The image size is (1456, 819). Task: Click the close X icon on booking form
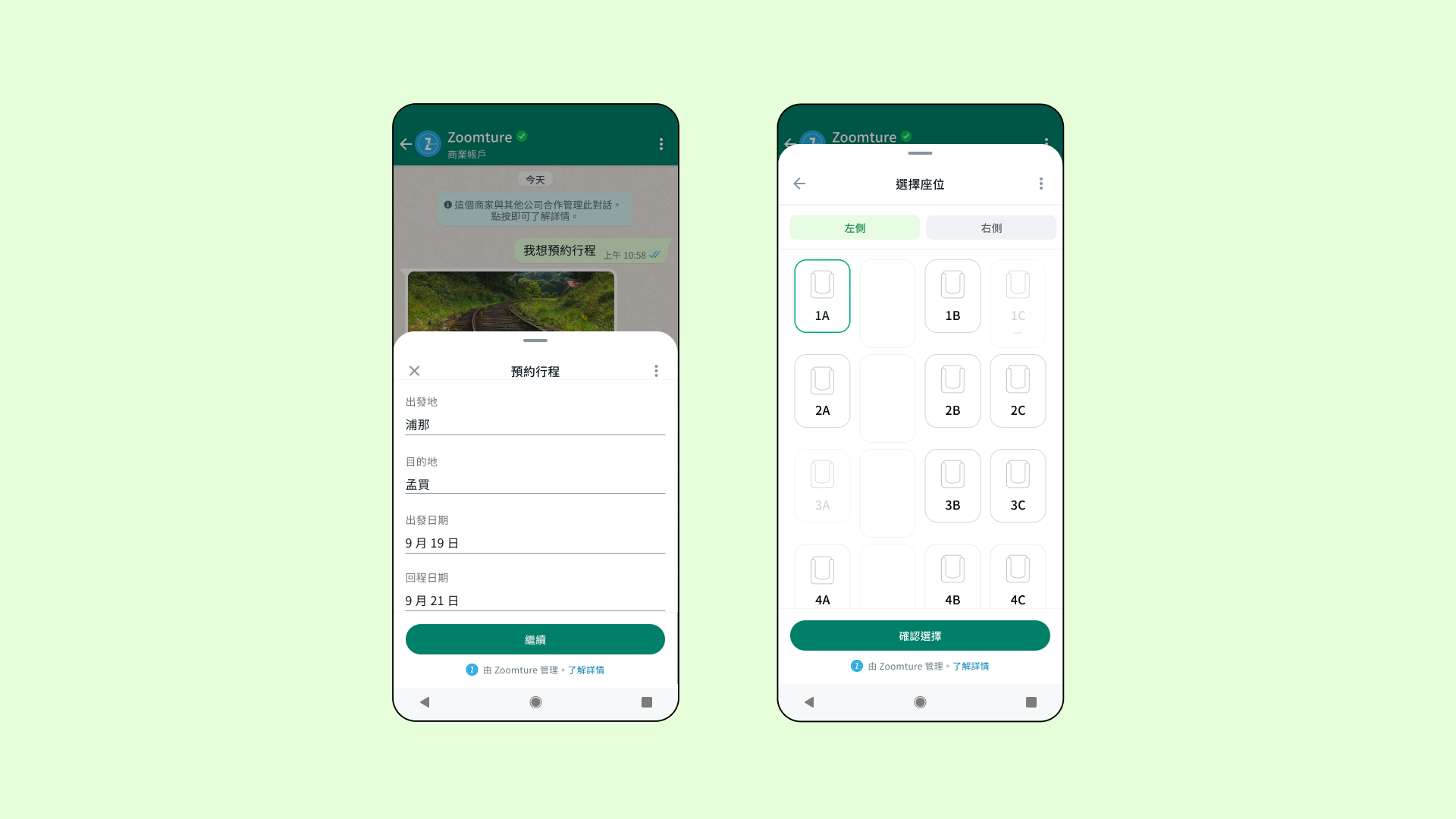coord(415,370)
